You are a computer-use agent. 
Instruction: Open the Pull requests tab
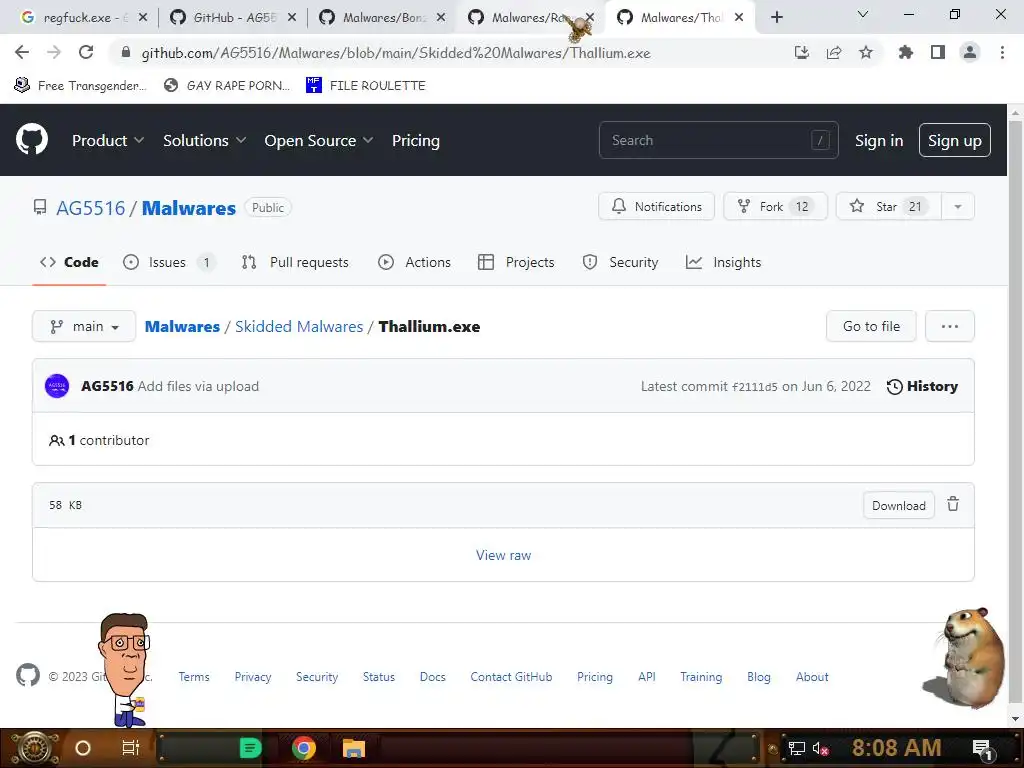click(x=295, y=262)
